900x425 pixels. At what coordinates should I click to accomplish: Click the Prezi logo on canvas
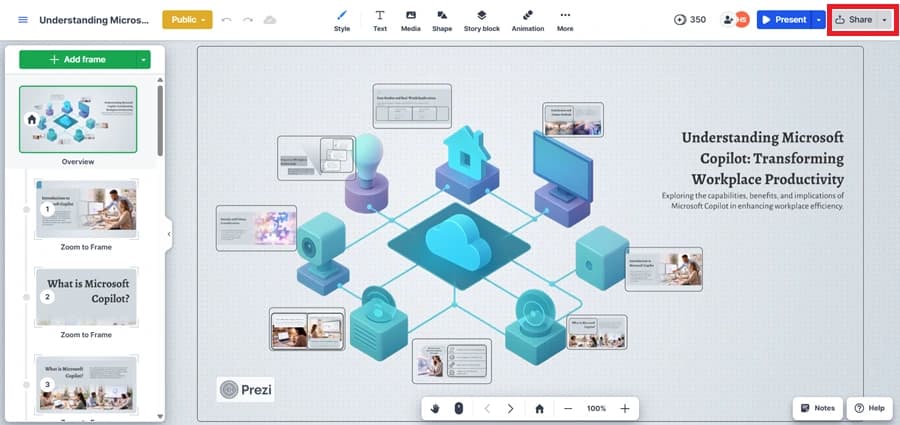(x=246, y=389)
